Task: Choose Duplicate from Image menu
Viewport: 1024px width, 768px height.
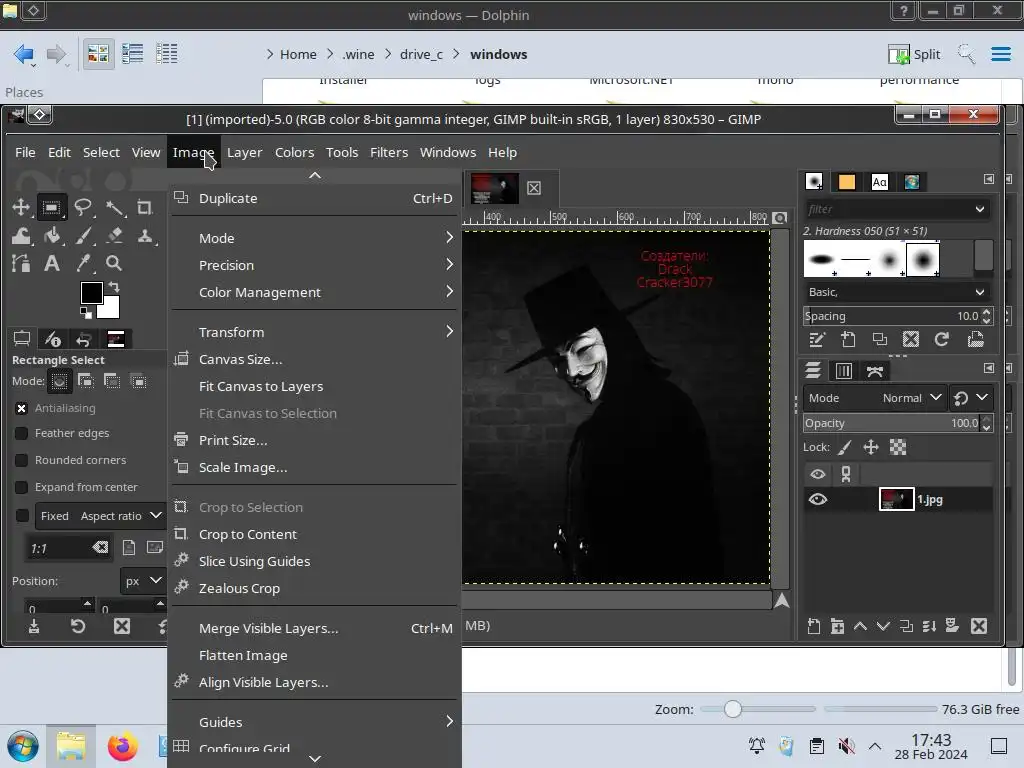Action: (314, 198)
